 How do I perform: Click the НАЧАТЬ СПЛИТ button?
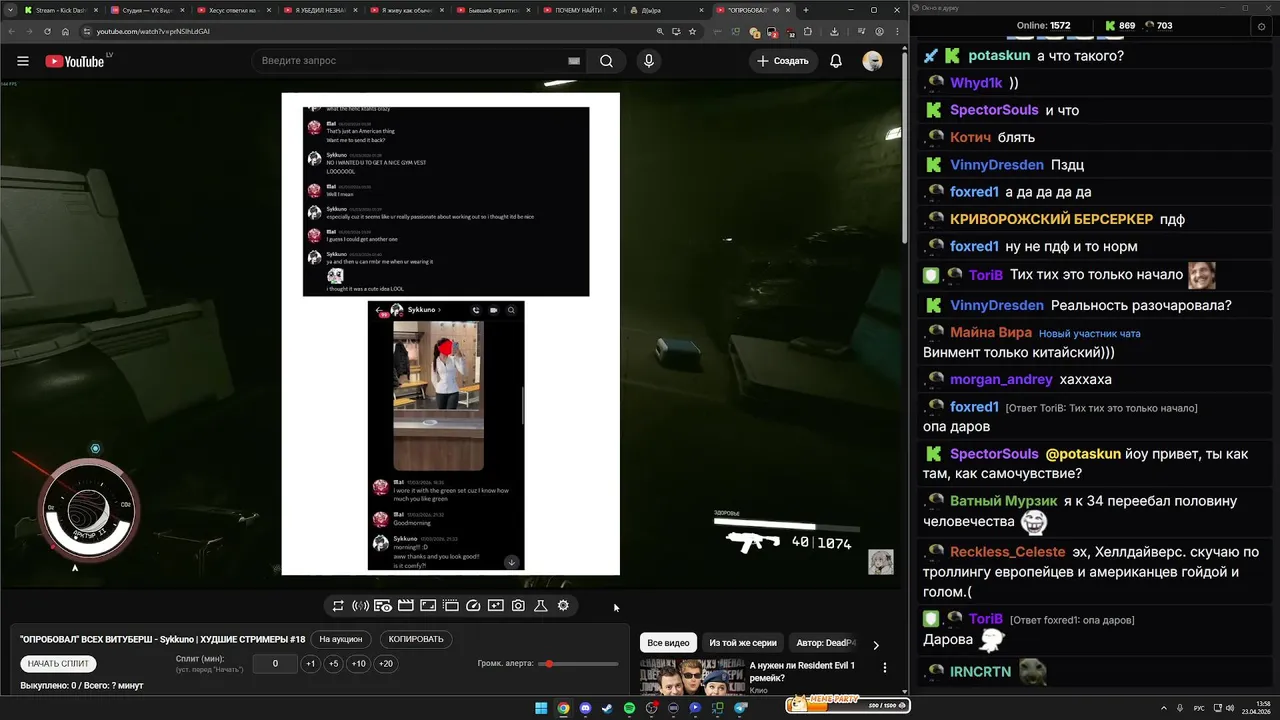tap(58, 663)
